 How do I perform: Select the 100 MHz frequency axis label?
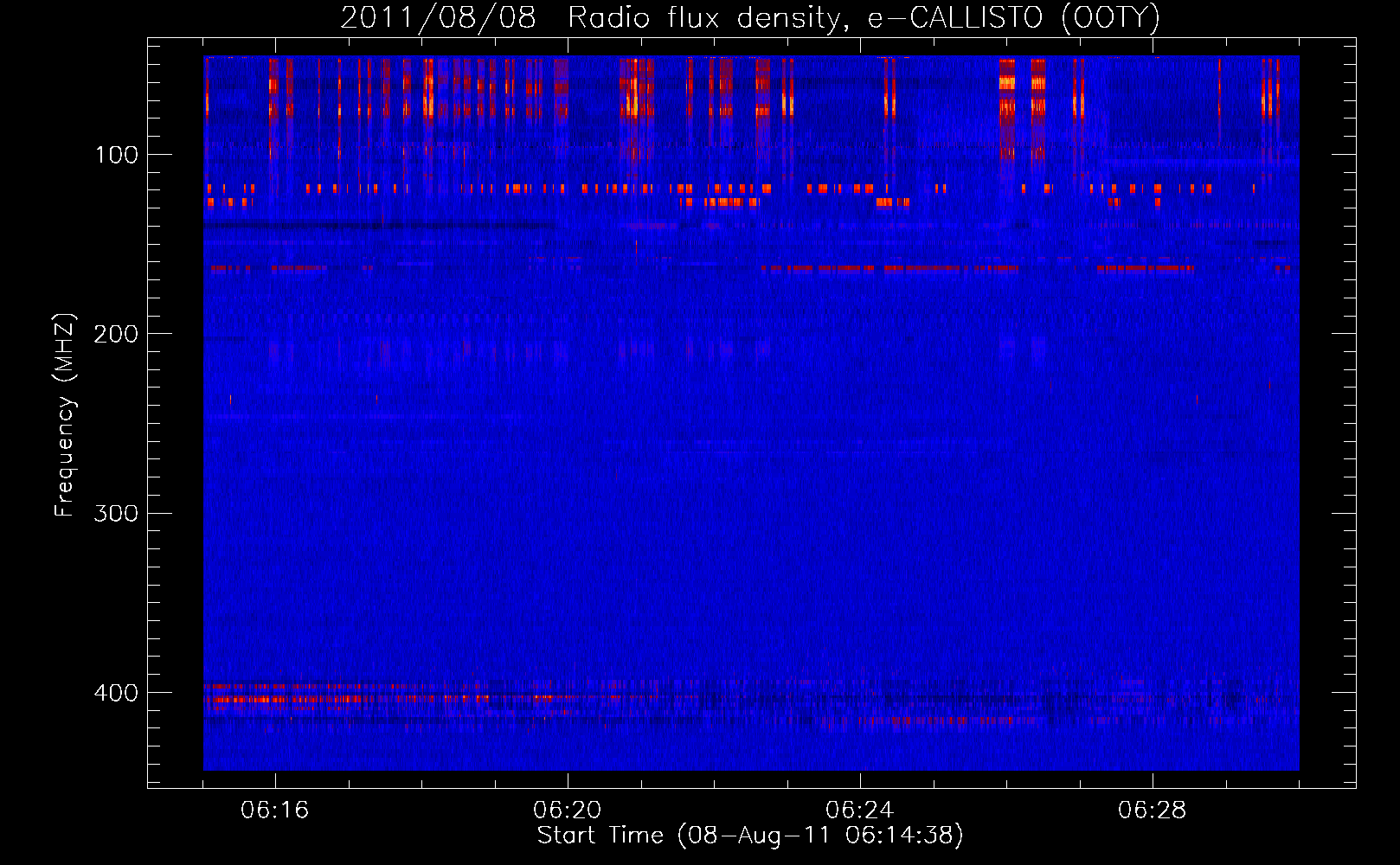[x=117, y=155]
